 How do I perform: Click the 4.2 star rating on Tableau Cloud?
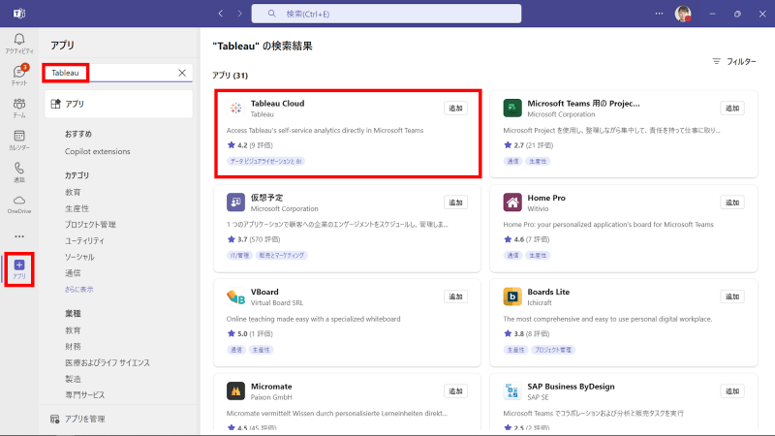click(250, 145)
